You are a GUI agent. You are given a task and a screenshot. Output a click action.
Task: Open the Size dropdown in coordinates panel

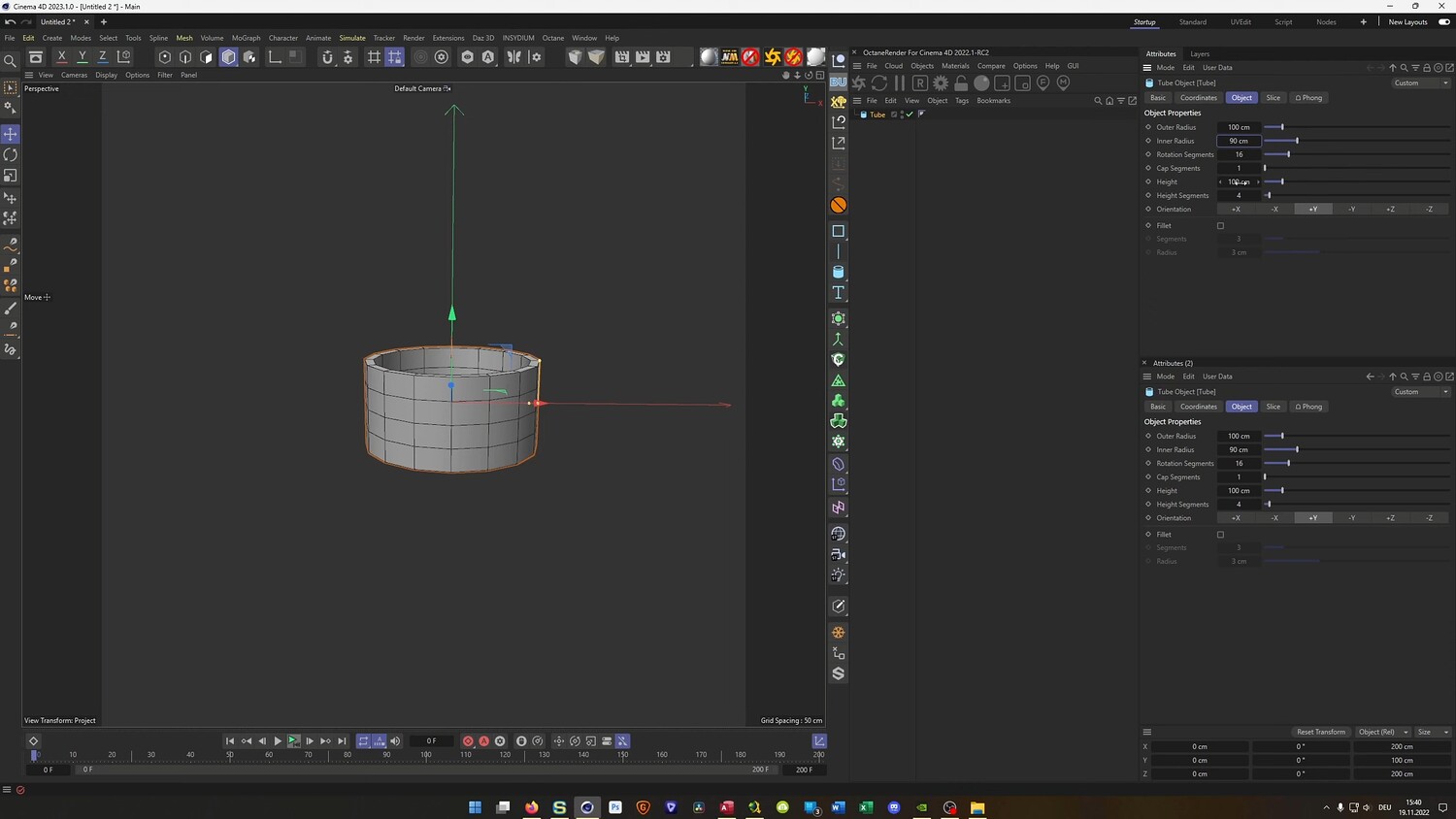pos(1432,732)
